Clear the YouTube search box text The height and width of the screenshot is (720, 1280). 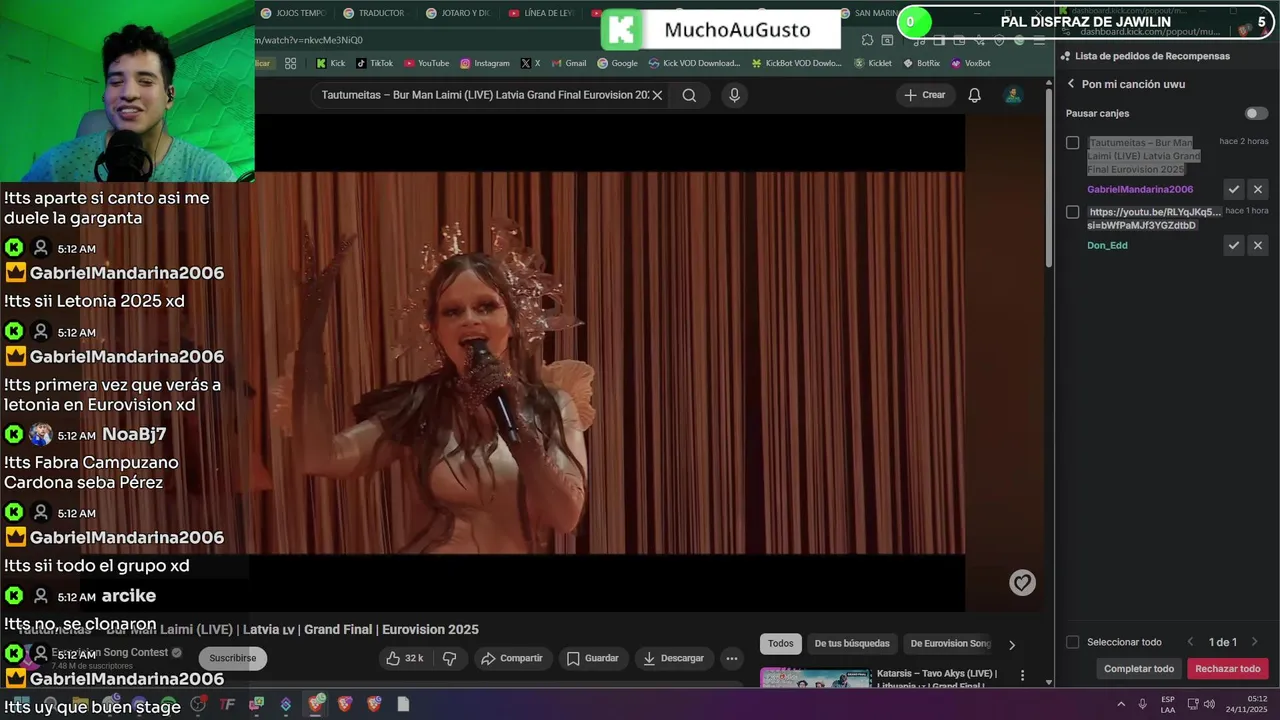pyautogui.click(x=657, y=95)
